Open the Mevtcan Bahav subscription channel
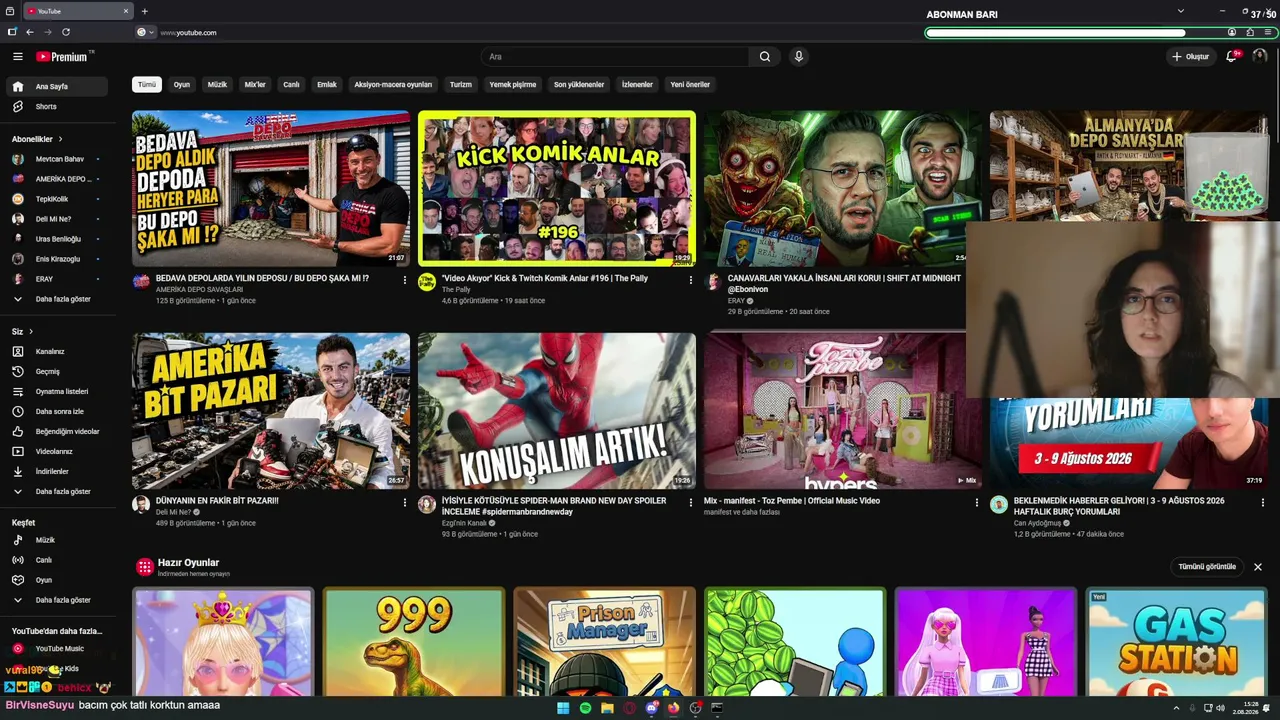 (x=58, y=159)
